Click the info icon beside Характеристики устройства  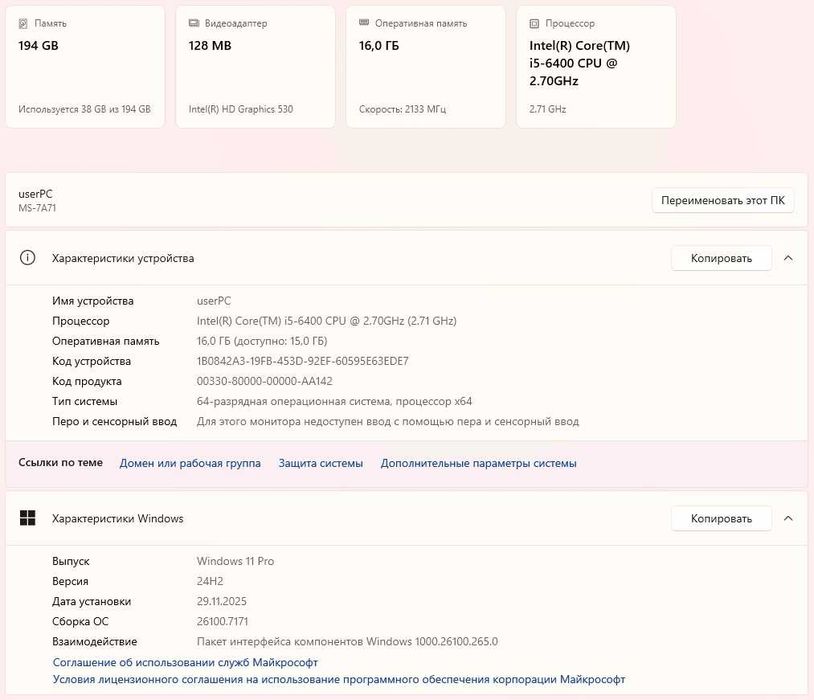coord(28,258)
